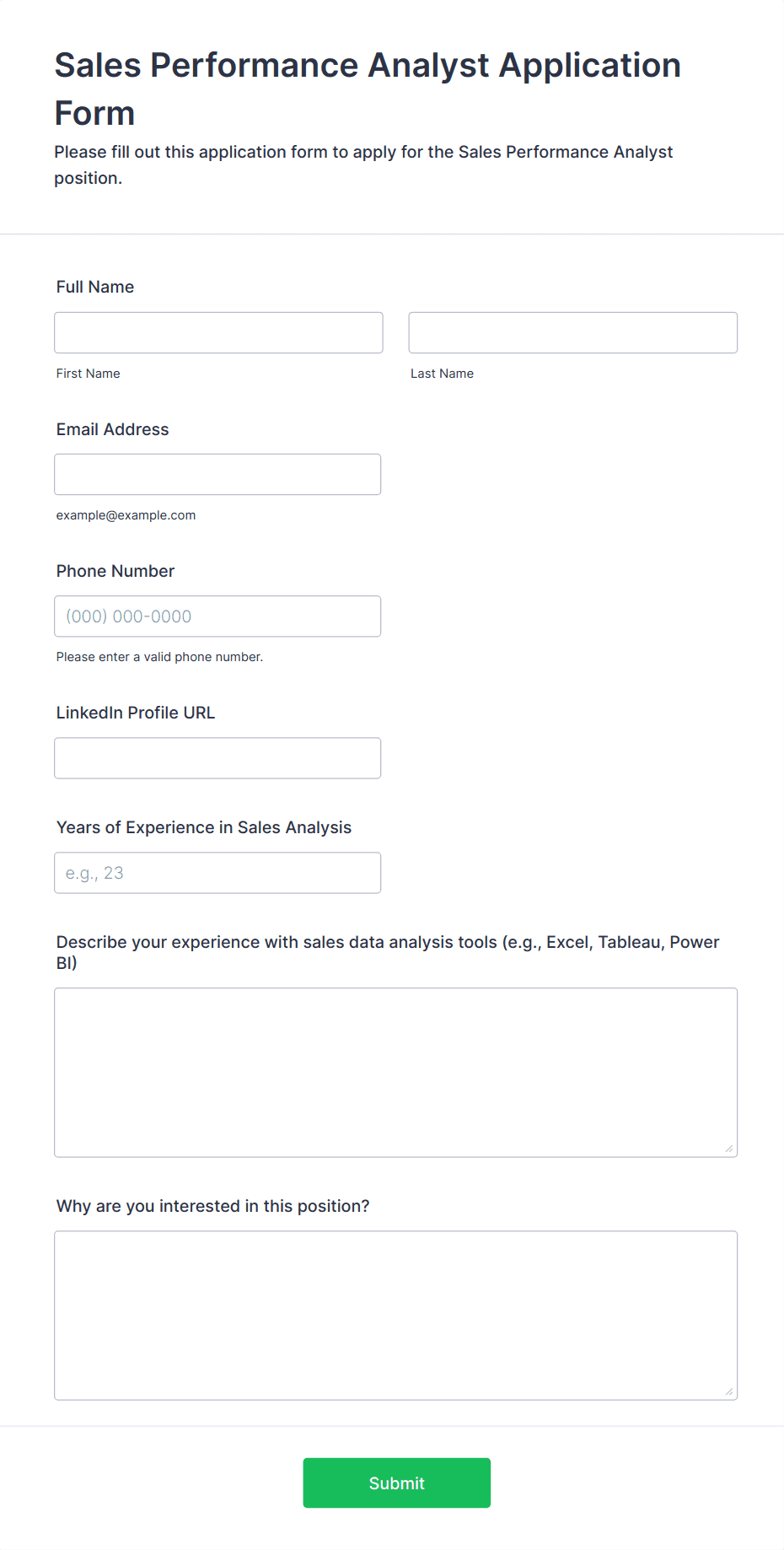Click the Last Name input field
784x1550 pixels.
[573, 332]
